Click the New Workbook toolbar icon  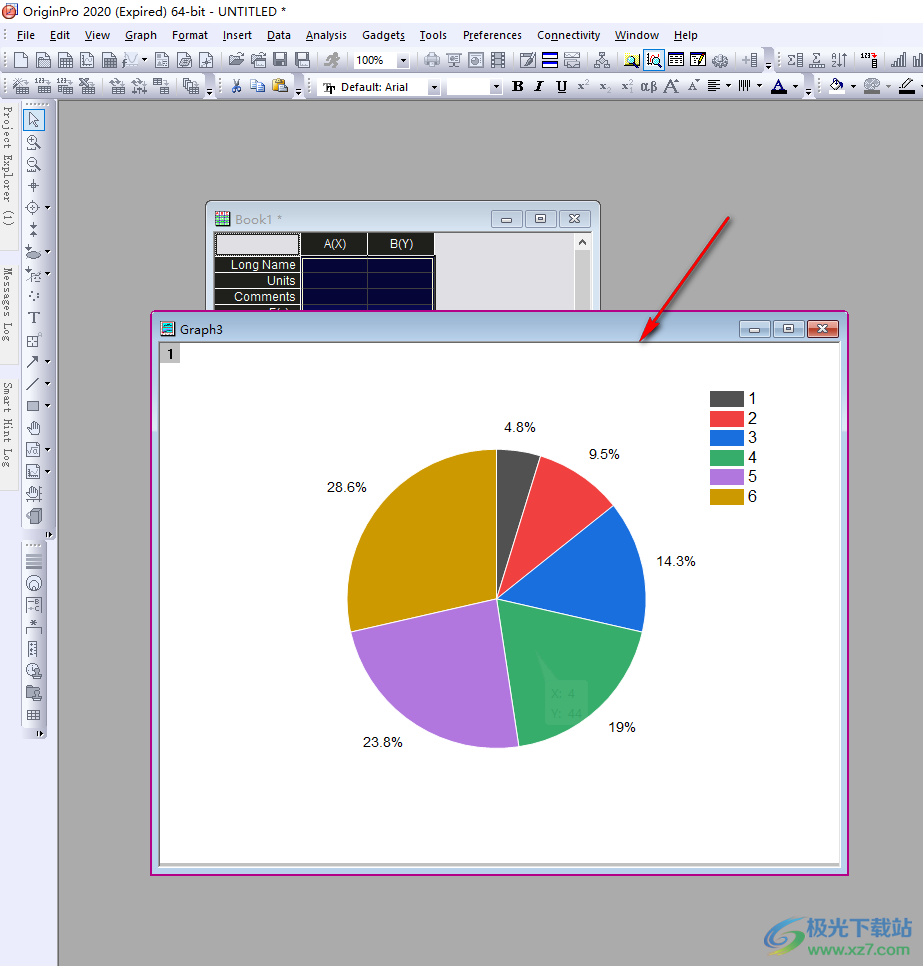point(65,60)
